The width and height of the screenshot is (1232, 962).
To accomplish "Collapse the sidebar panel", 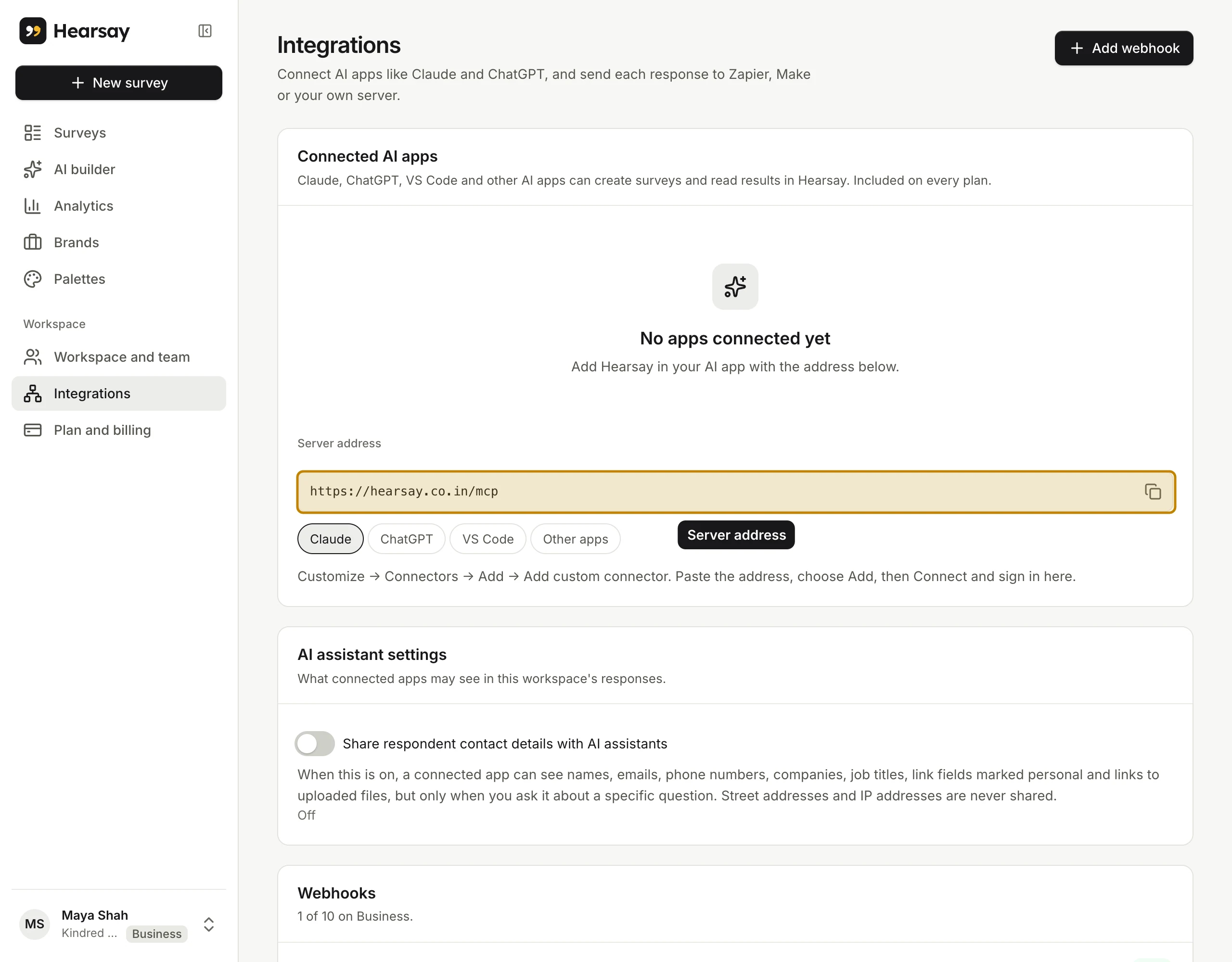I will click(205, 30).
